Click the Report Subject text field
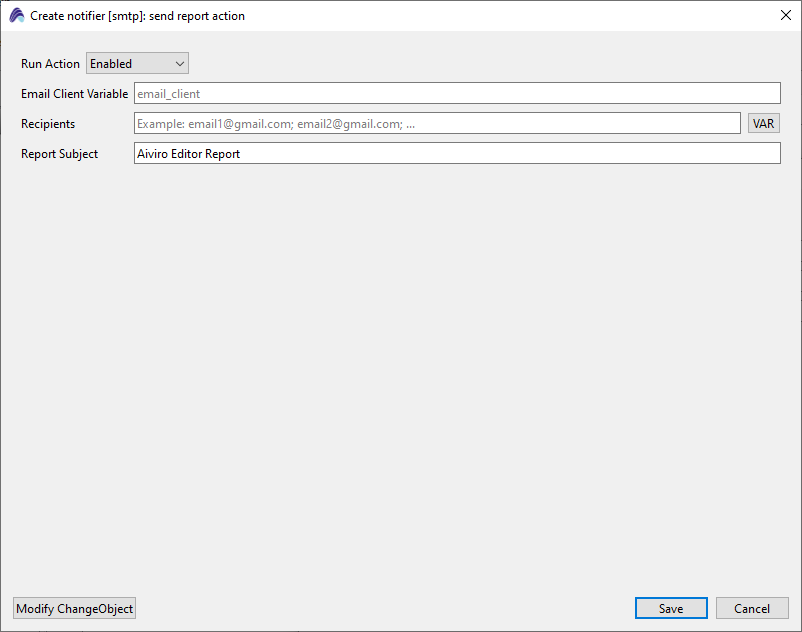The width and height of the screenshot is (802, 632). pos(456,154)
